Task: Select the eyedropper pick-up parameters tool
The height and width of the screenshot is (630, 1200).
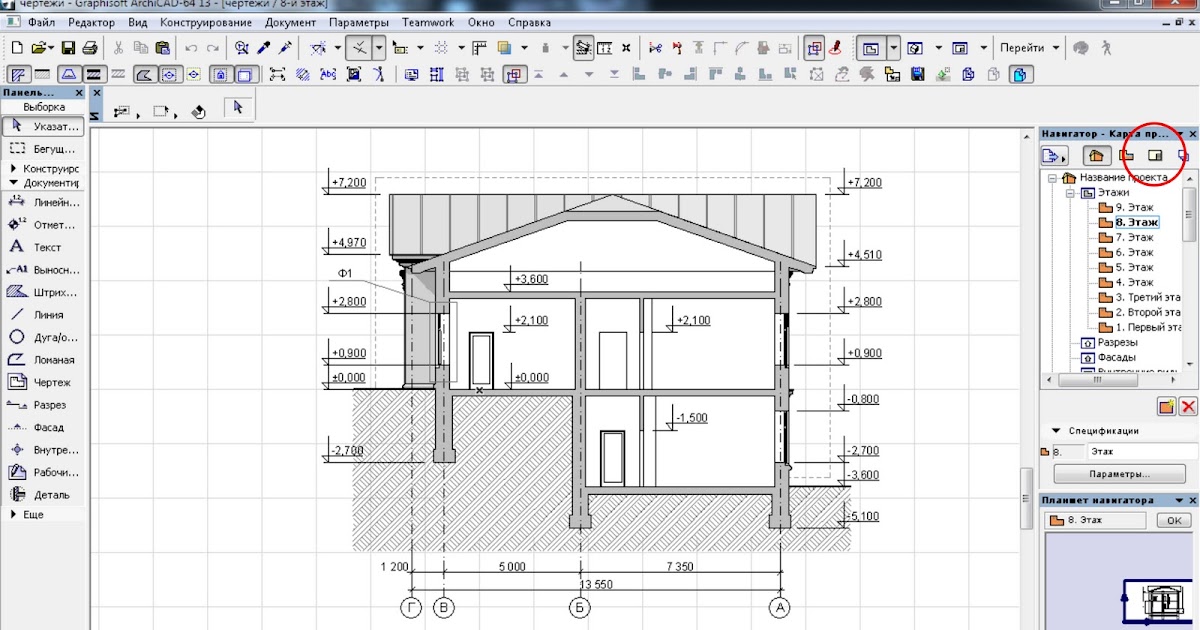Action: point(264,47)
